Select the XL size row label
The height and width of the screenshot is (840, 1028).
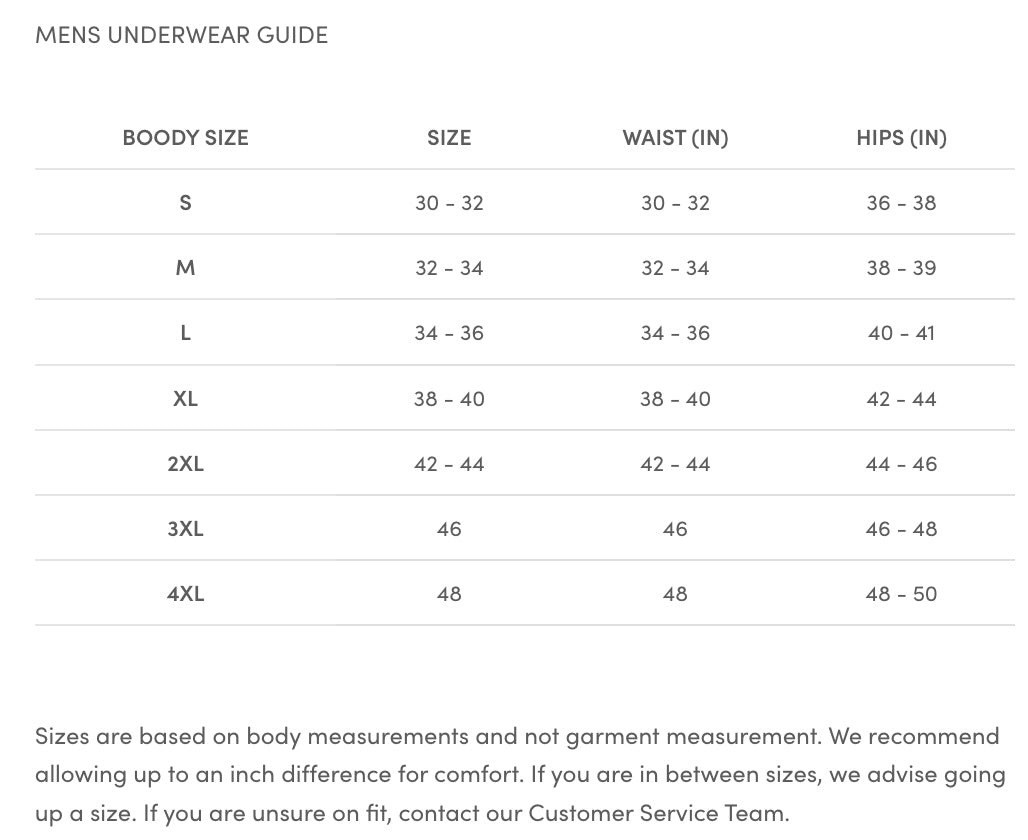tap(186, 399)
